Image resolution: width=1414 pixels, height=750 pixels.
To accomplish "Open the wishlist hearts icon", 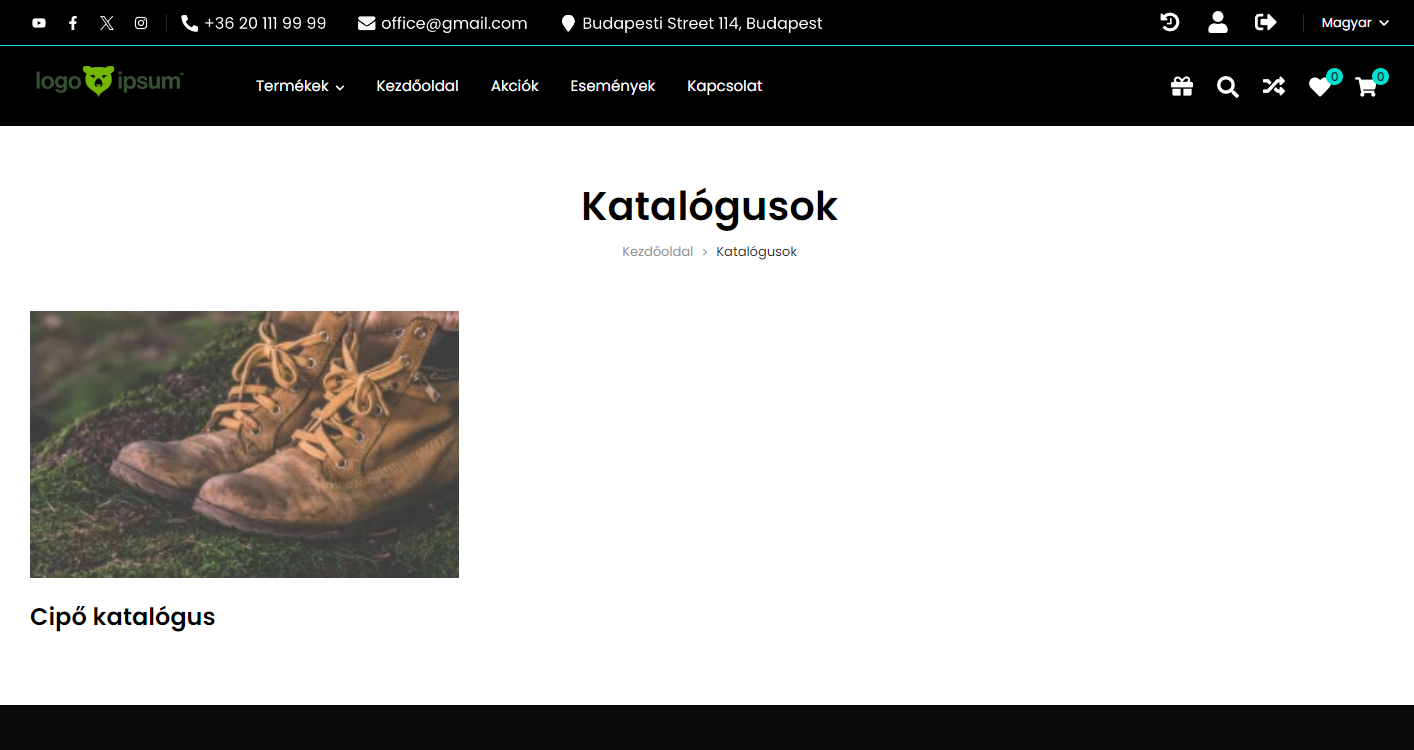I will 1319,87.
